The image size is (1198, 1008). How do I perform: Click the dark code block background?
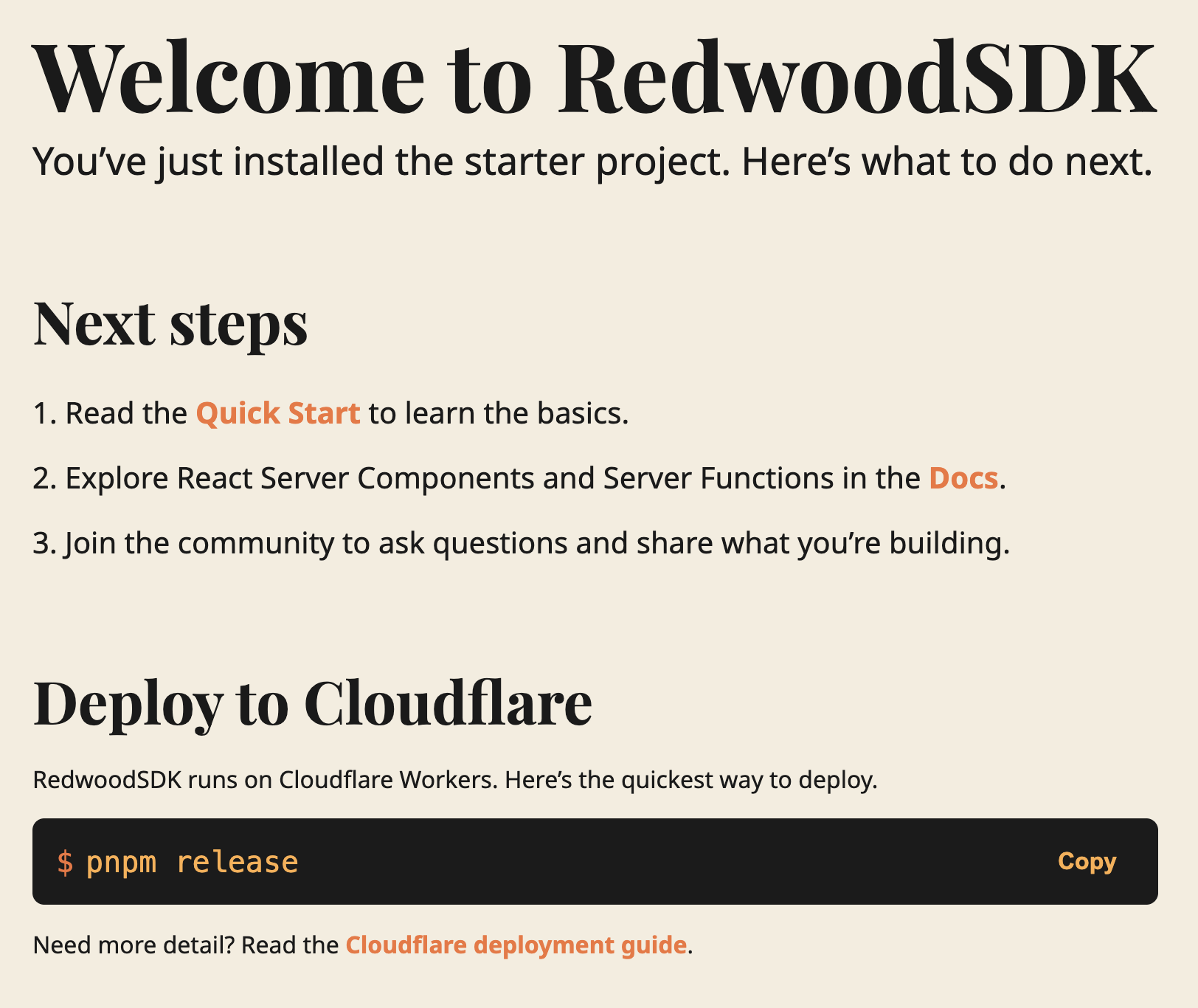click(x=664, y=861)
